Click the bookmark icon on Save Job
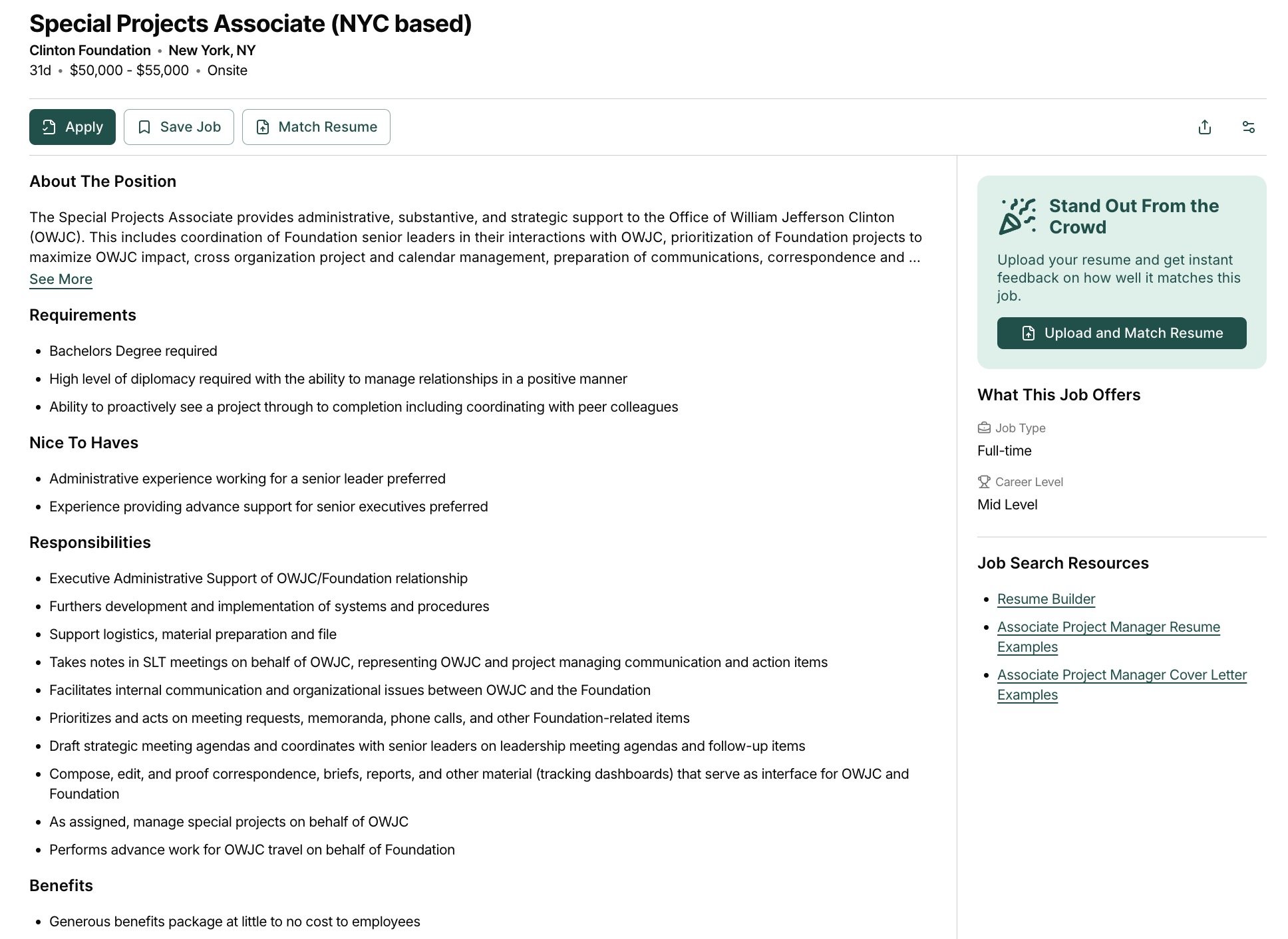 coord(144,127)
